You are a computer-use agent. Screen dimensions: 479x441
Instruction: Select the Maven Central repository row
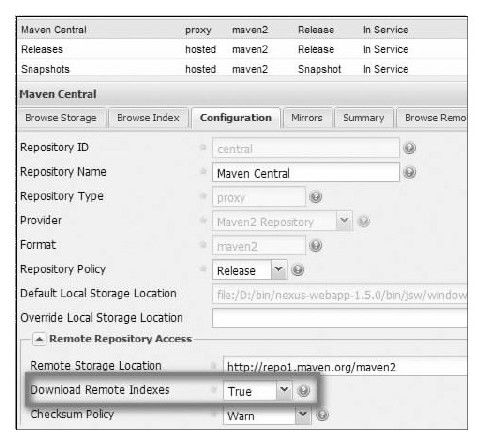[x=242, y=30]
